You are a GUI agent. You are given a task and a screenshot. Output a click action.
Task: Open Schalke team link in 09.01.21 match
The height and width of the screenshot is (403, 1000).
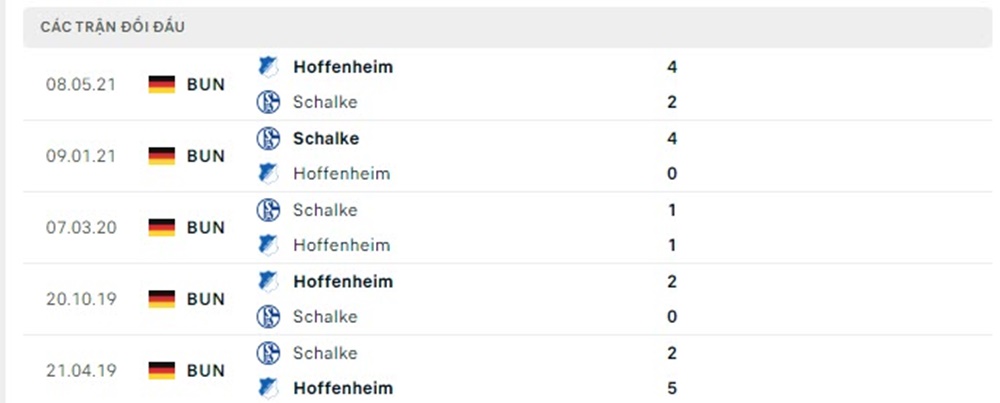pos(326,138)
